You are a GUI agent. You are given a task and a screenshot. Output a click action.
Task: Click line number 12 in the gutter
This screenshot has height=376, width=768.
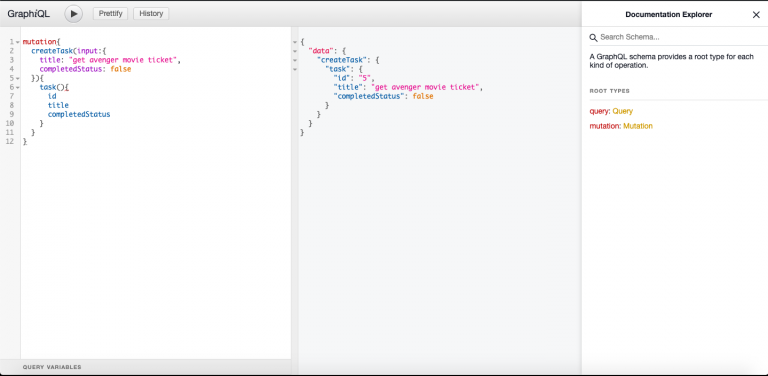click(10, 141)
